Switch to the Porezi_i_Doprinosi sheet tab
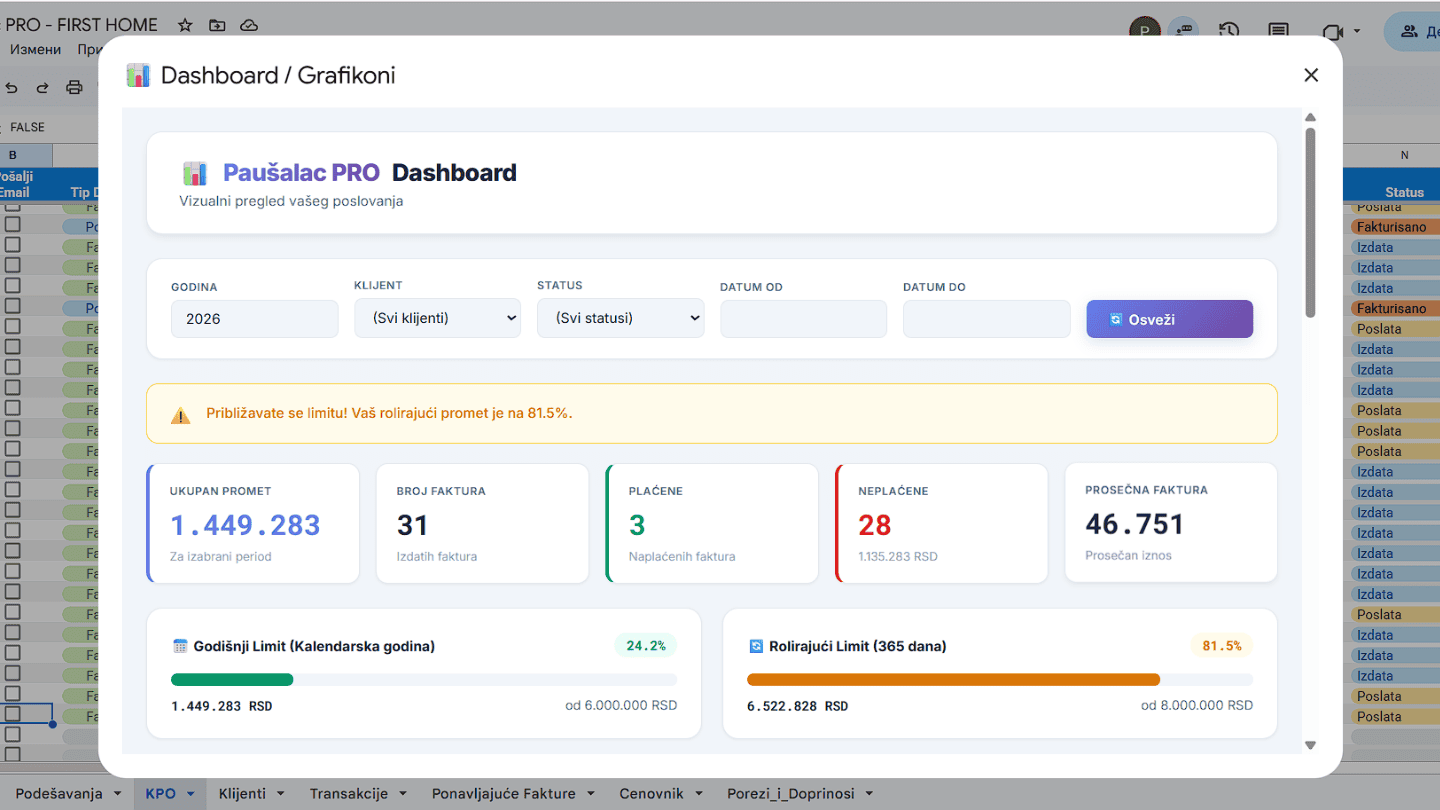 click(x=791, y=794)
